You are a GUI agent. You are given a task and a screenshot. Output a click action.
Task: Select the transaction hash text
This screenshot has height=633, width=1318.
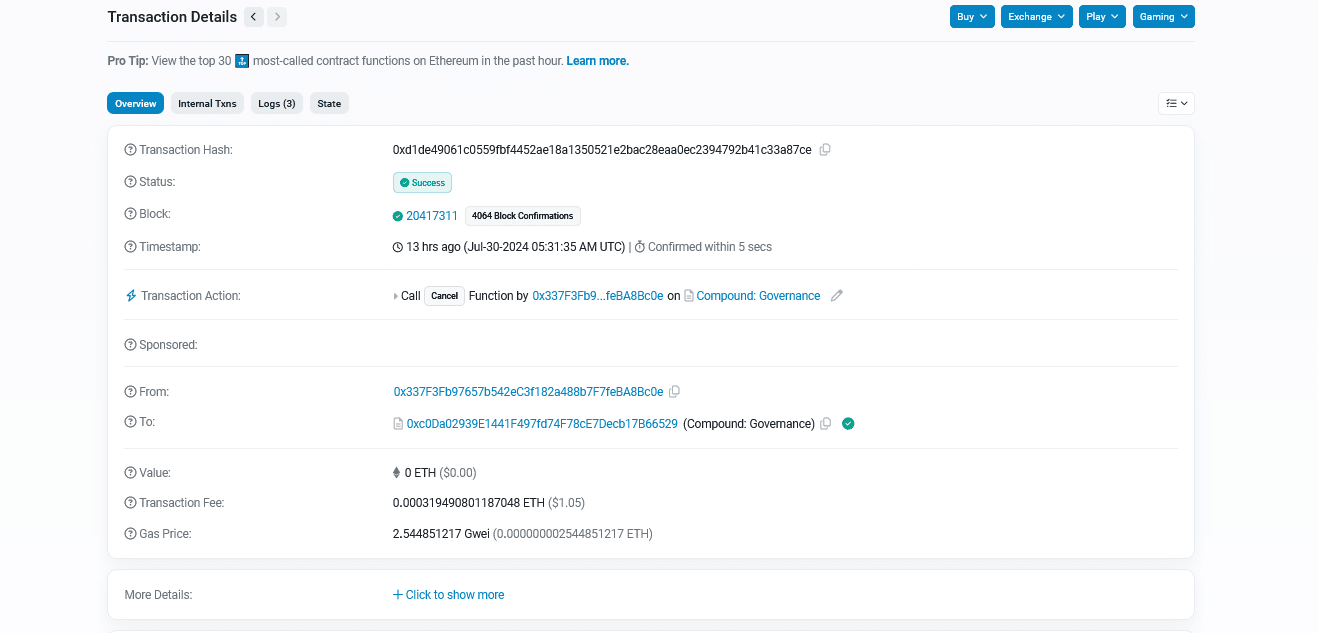(602, 150)
